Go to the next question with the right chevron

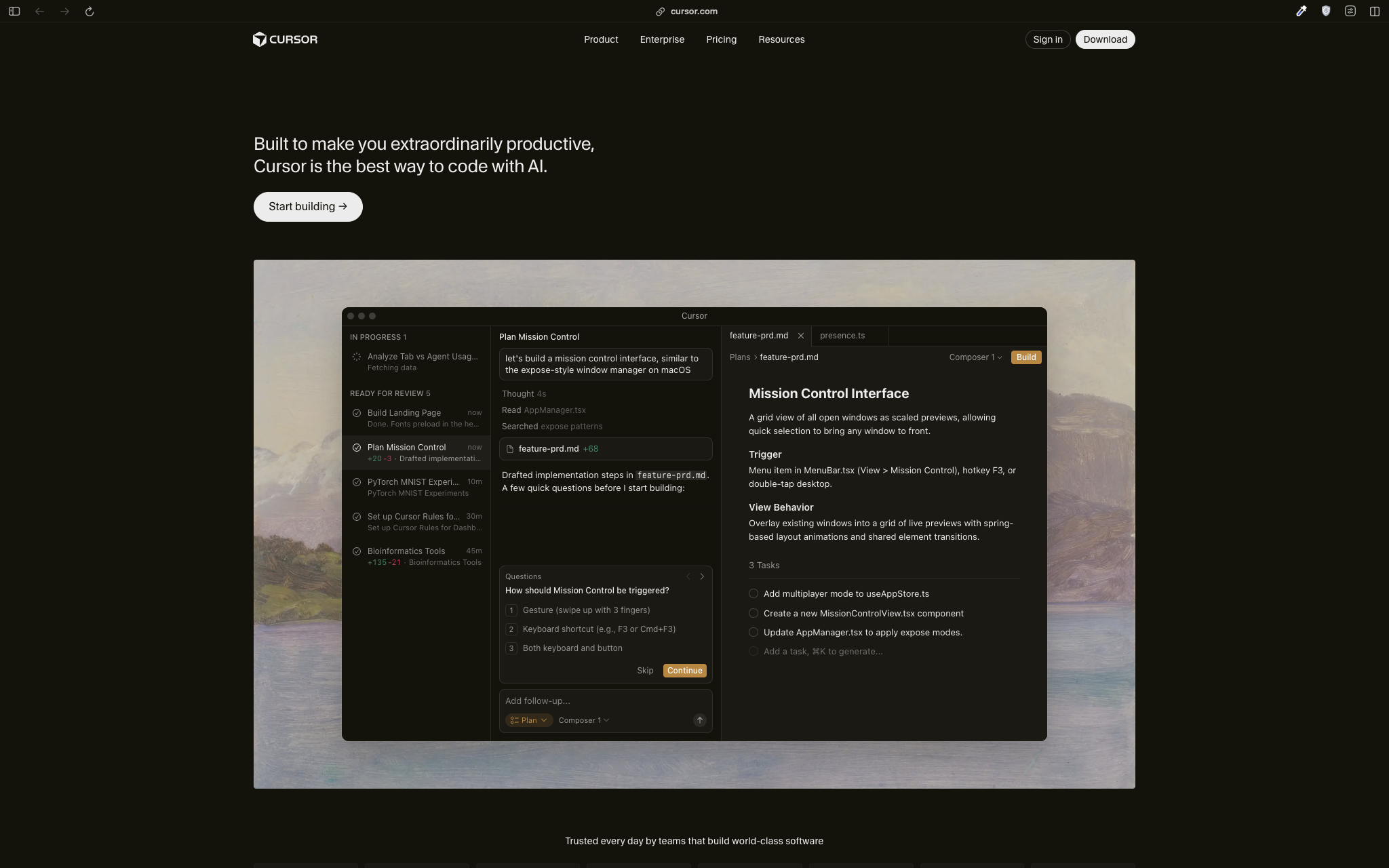coord(702,576)
